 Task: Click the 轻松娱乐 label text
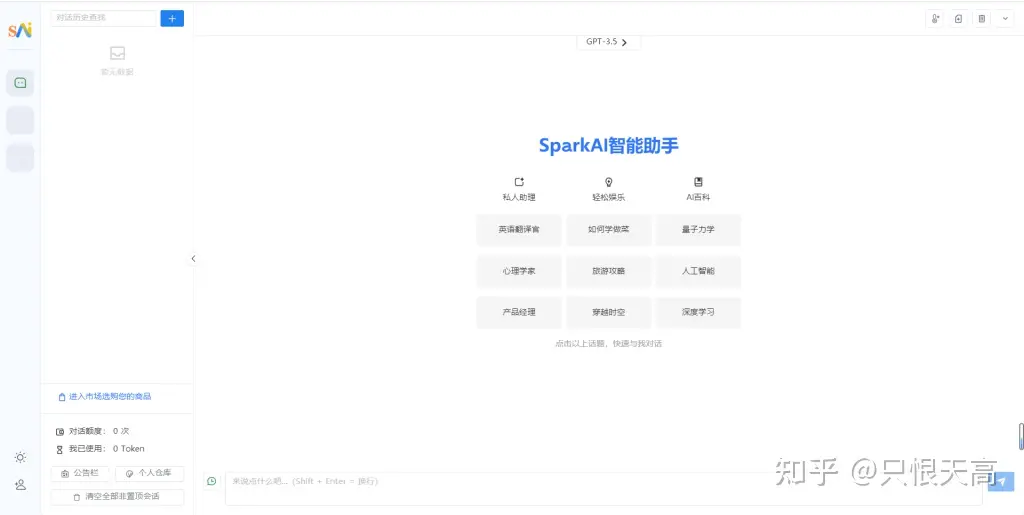[x=609, y=197]
